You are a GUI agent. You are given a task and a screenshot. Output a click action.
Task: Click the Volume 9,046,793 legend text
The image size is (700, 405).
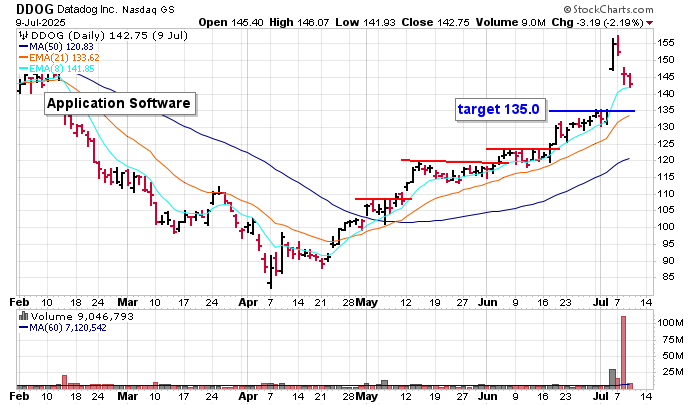coord(82,317)
